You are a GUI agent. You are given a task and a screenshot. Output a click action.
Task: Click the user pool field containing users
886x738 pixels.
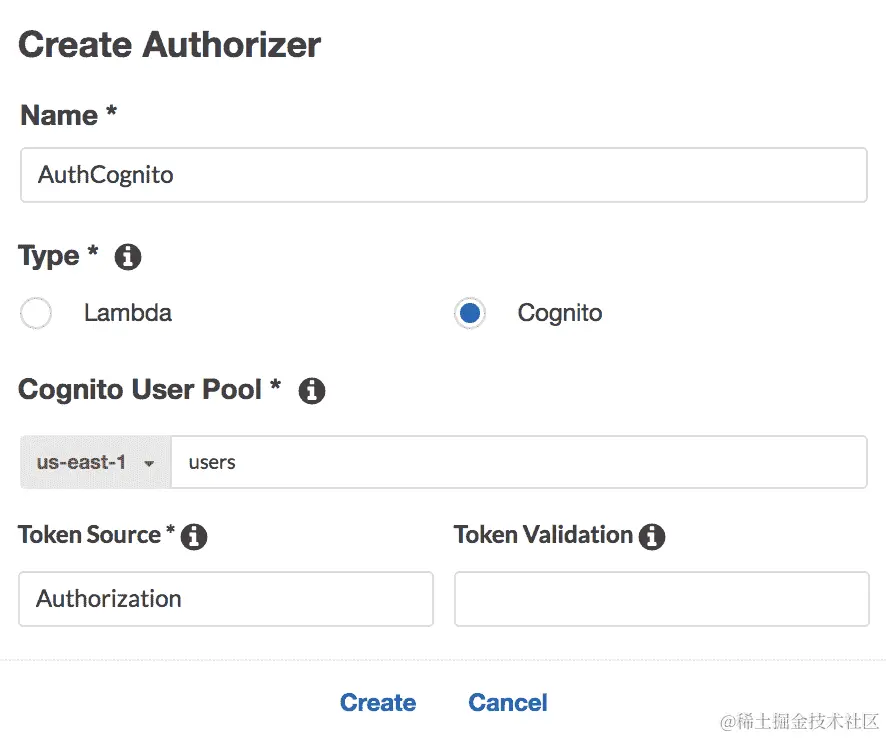click(x=518, y=463)
